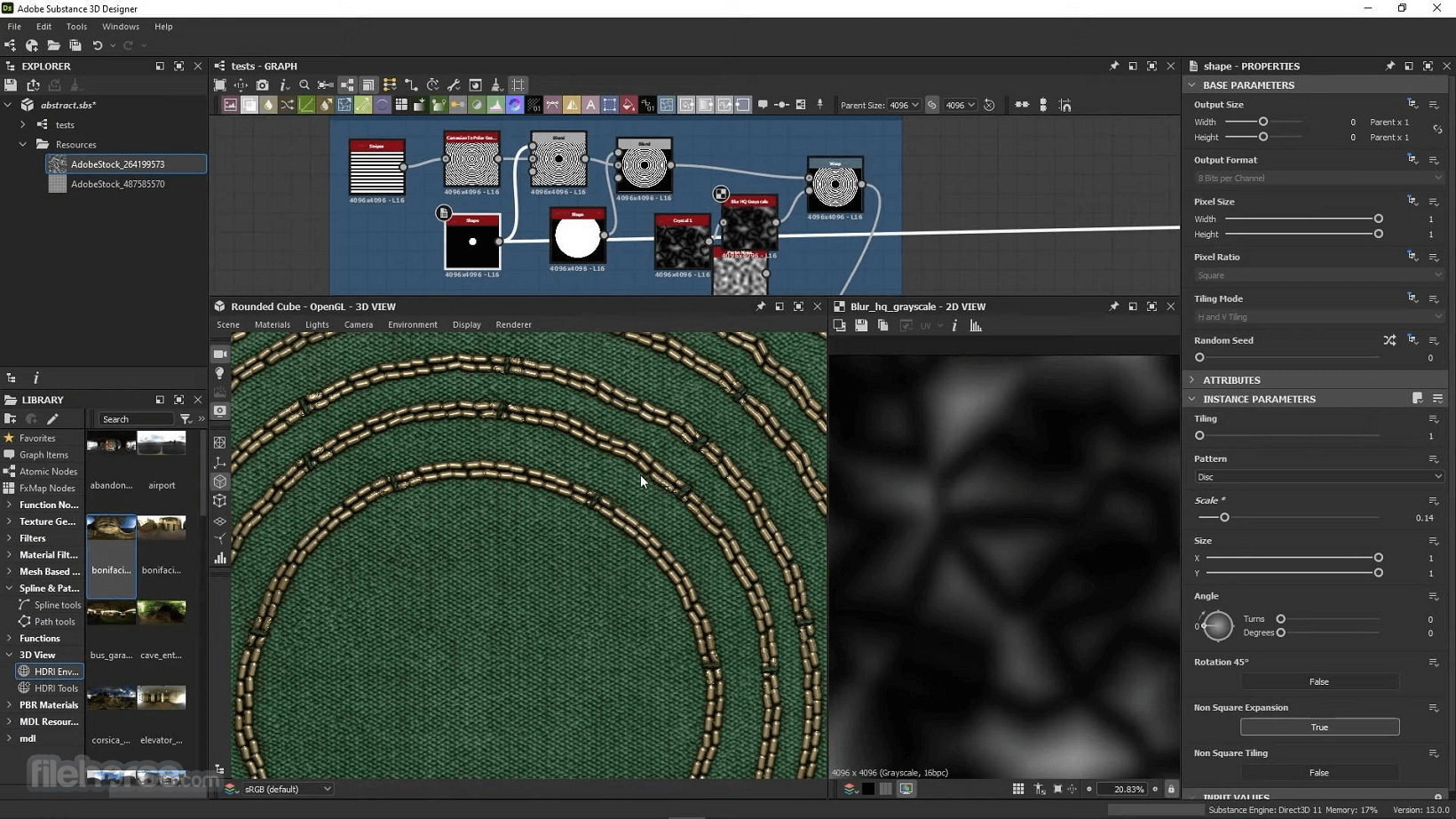Viewport: 1456px width, 819px height.
Task: Click cube geometry icon in 3D View sidebar
Action: [220, 481]
